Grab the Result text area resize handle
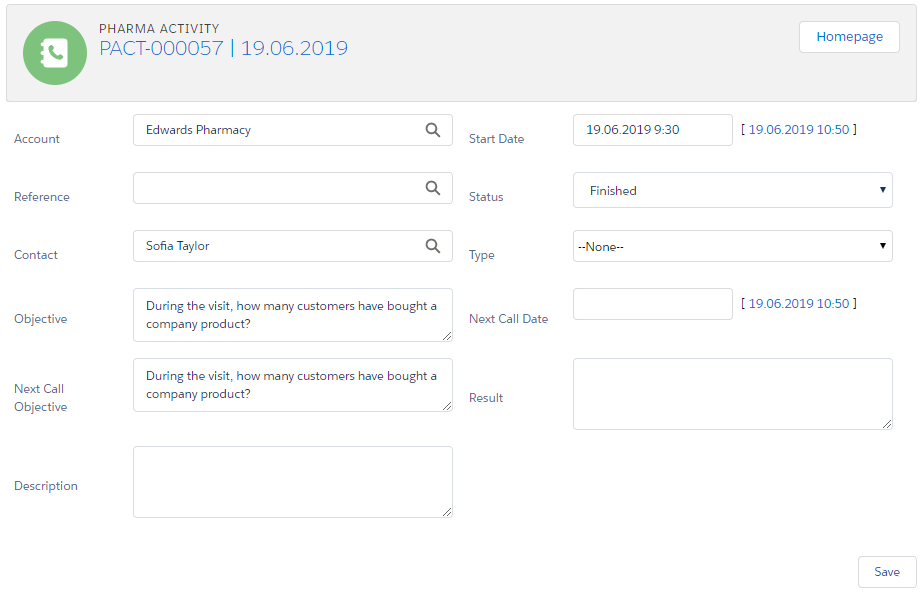The width and height of the screenshot is (922, 593). pos(887,424)
